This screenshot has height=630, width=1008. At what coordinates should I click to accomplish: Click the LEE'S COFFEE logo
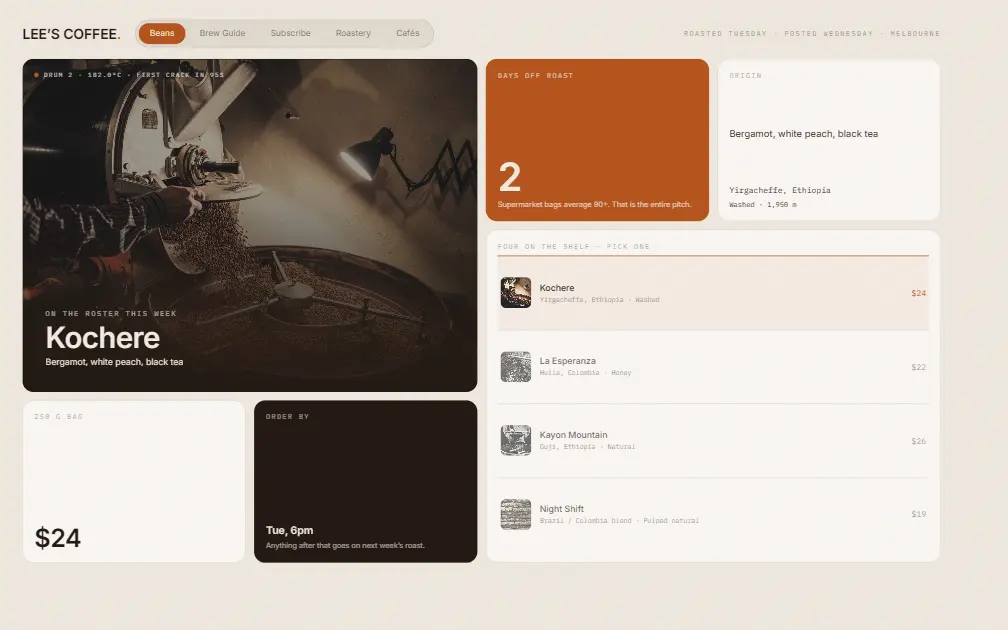(71, 34)
